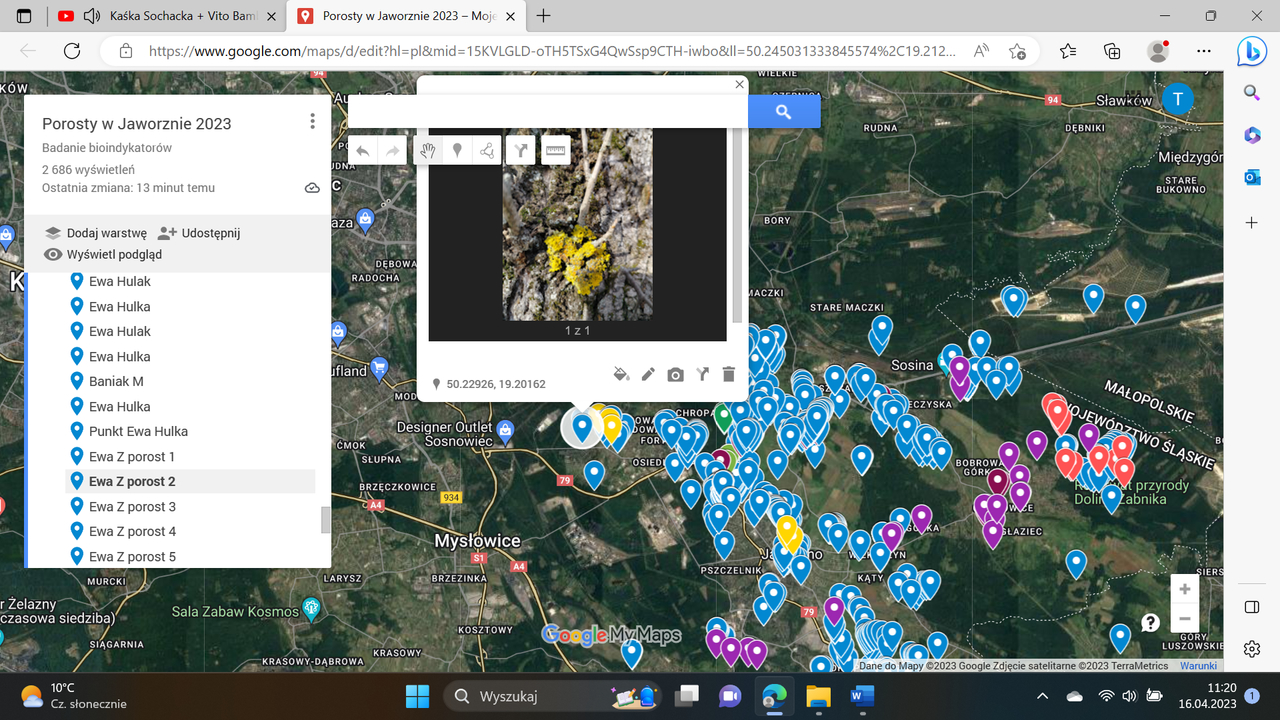Click Wyświetl podgląd eye preview

(103, 254)
